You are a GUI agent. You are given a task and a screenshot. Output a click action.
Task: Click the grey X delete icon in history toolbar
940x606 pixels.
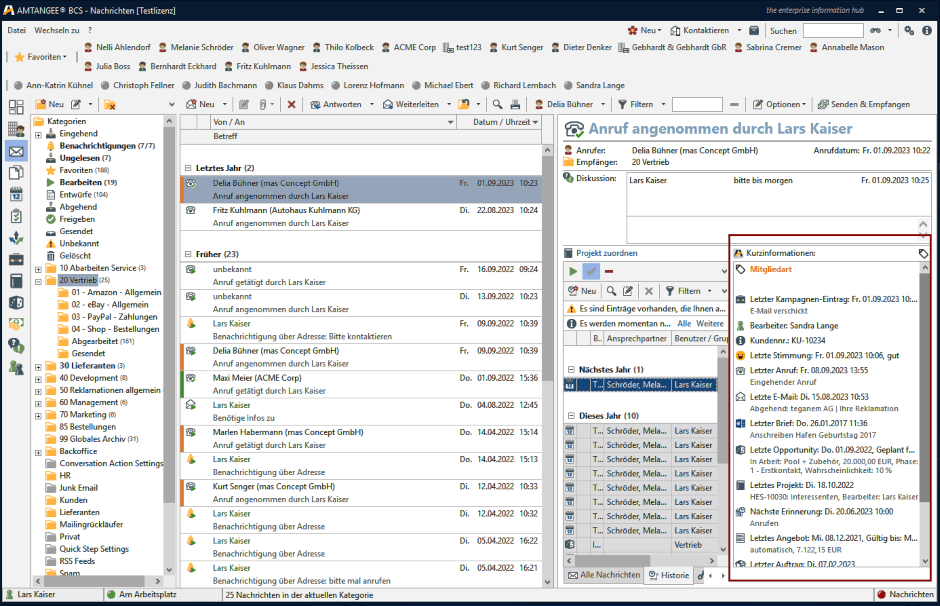[x=649, y=291]
